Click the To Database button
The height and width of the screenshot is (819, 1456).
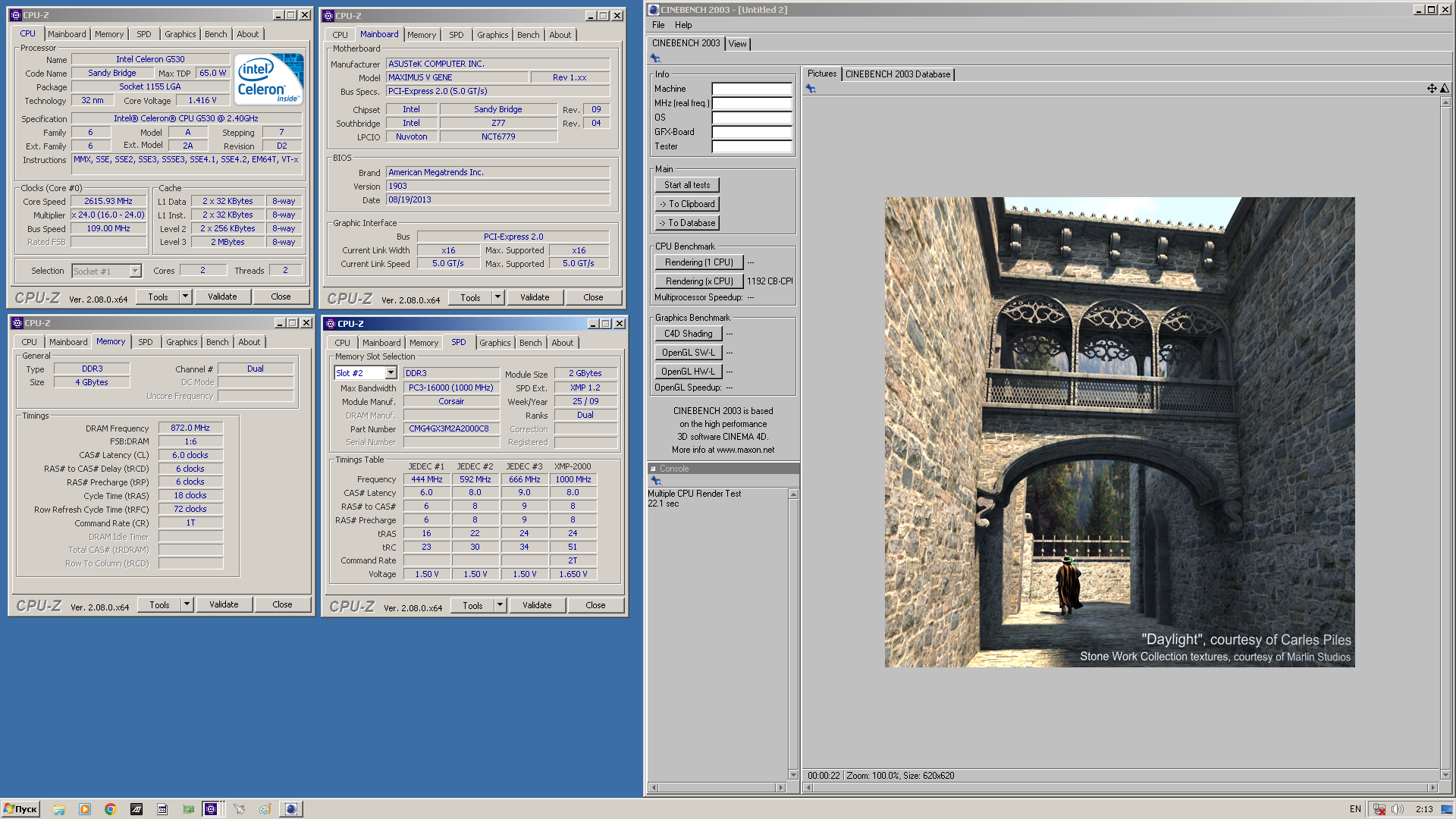pos(687,223)
